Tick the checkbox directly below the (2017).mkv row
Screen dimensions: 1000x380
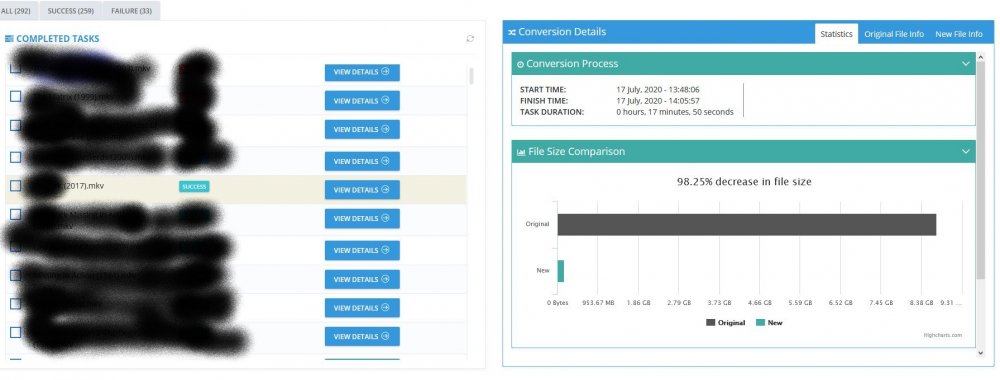[15, 214]
